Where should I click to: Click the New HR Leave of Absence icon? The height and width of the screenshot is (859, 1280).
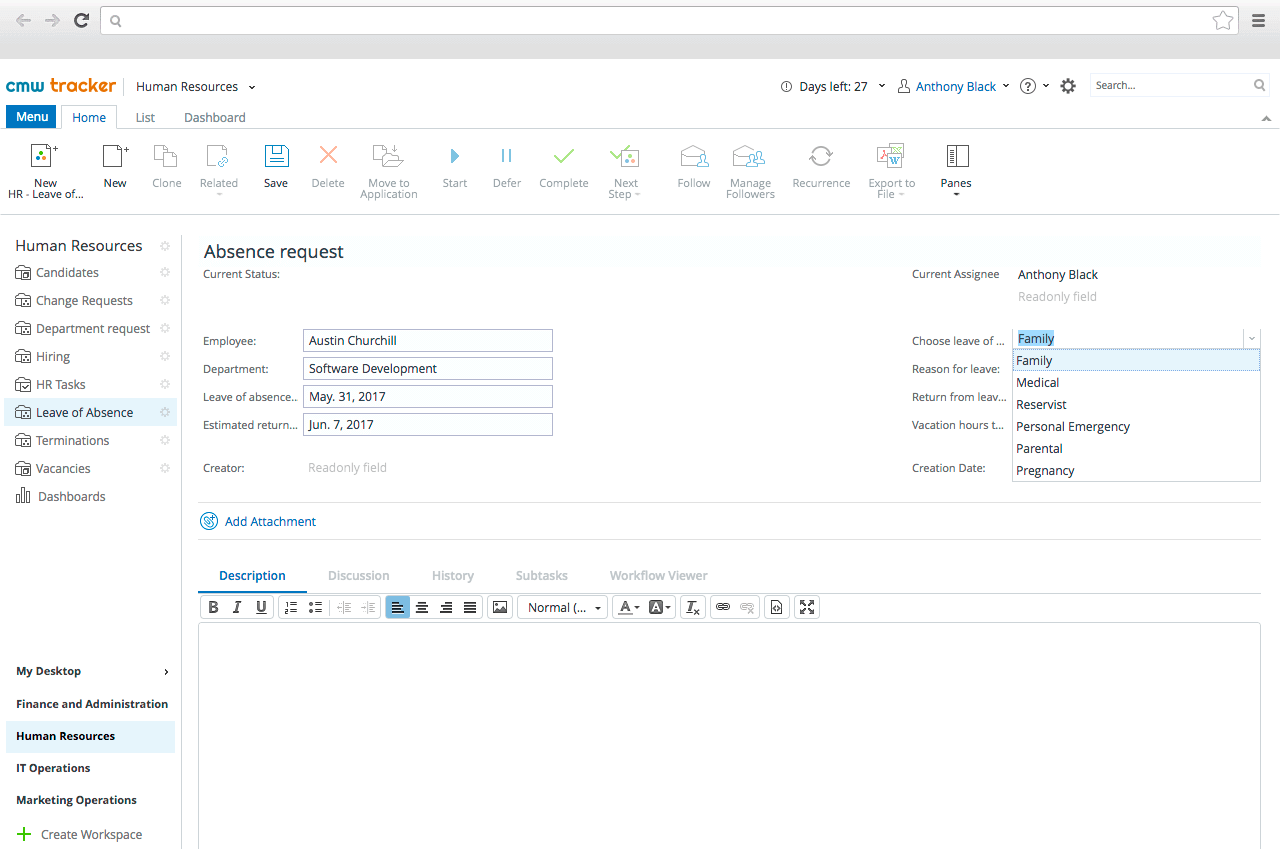(45, 156)
